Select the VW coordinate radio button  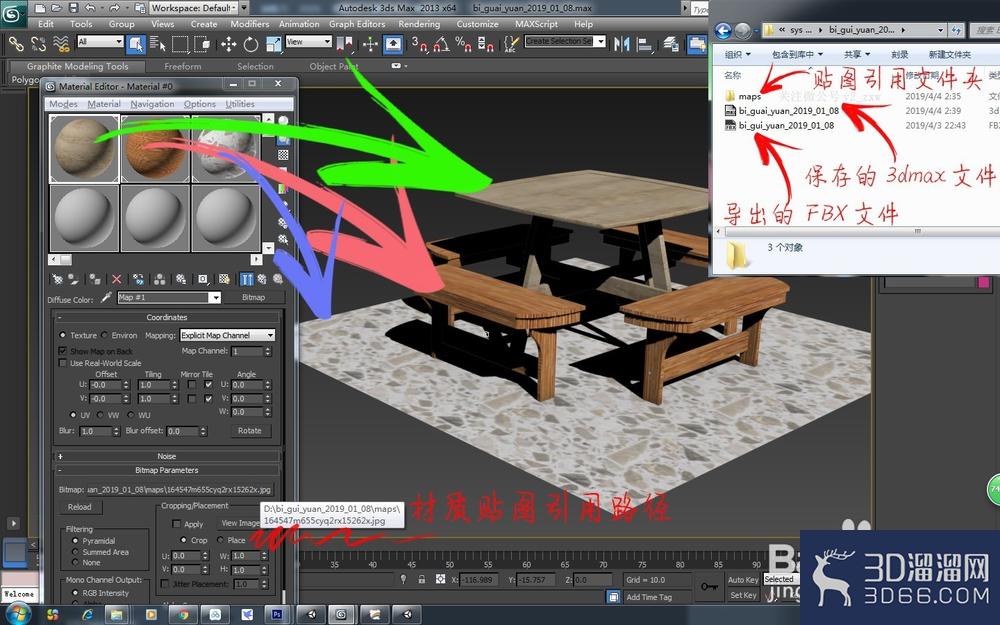(x=100, y=415)
